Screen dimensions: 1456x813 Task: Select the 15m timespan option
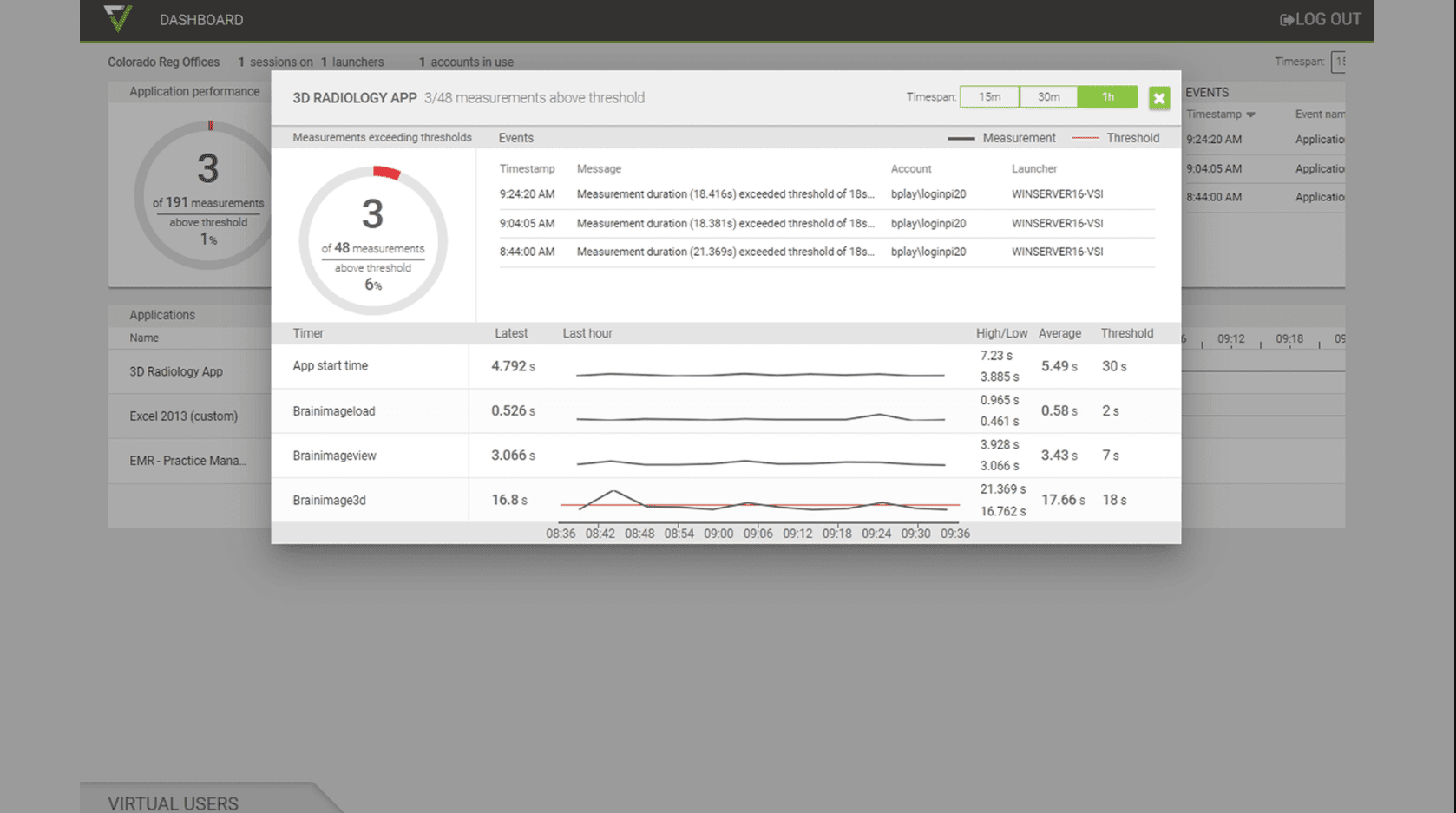[989, 97]
